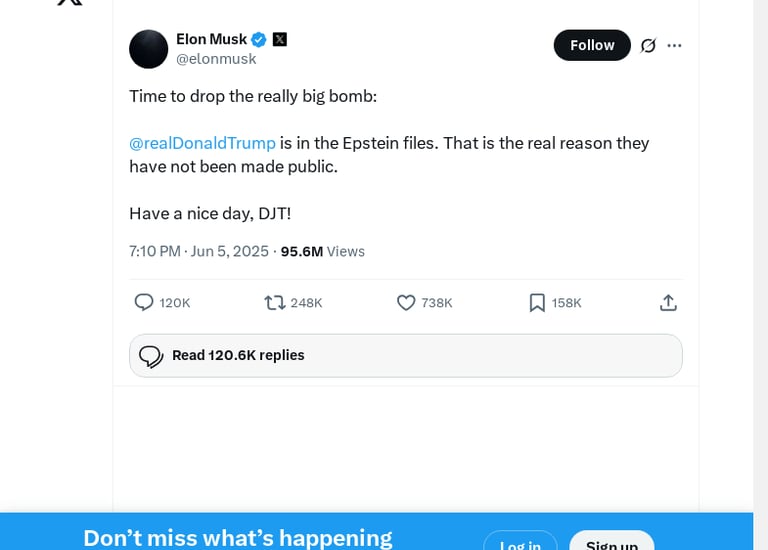Open the three-dot More options menu
This screenshot has height=550, width=768.
coord(674,45)
